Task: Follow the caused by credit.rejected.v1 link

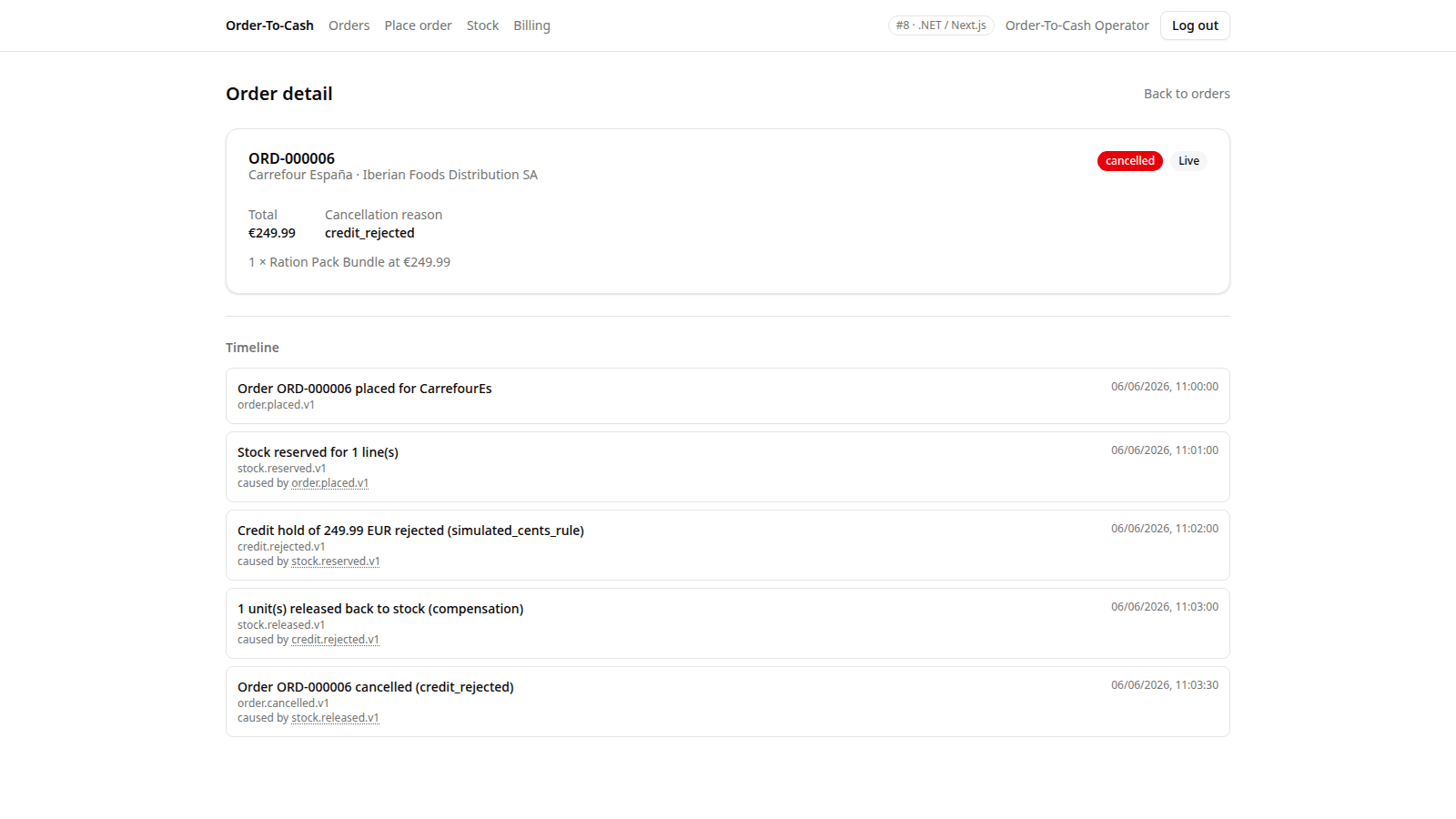Action: (335, 640)
